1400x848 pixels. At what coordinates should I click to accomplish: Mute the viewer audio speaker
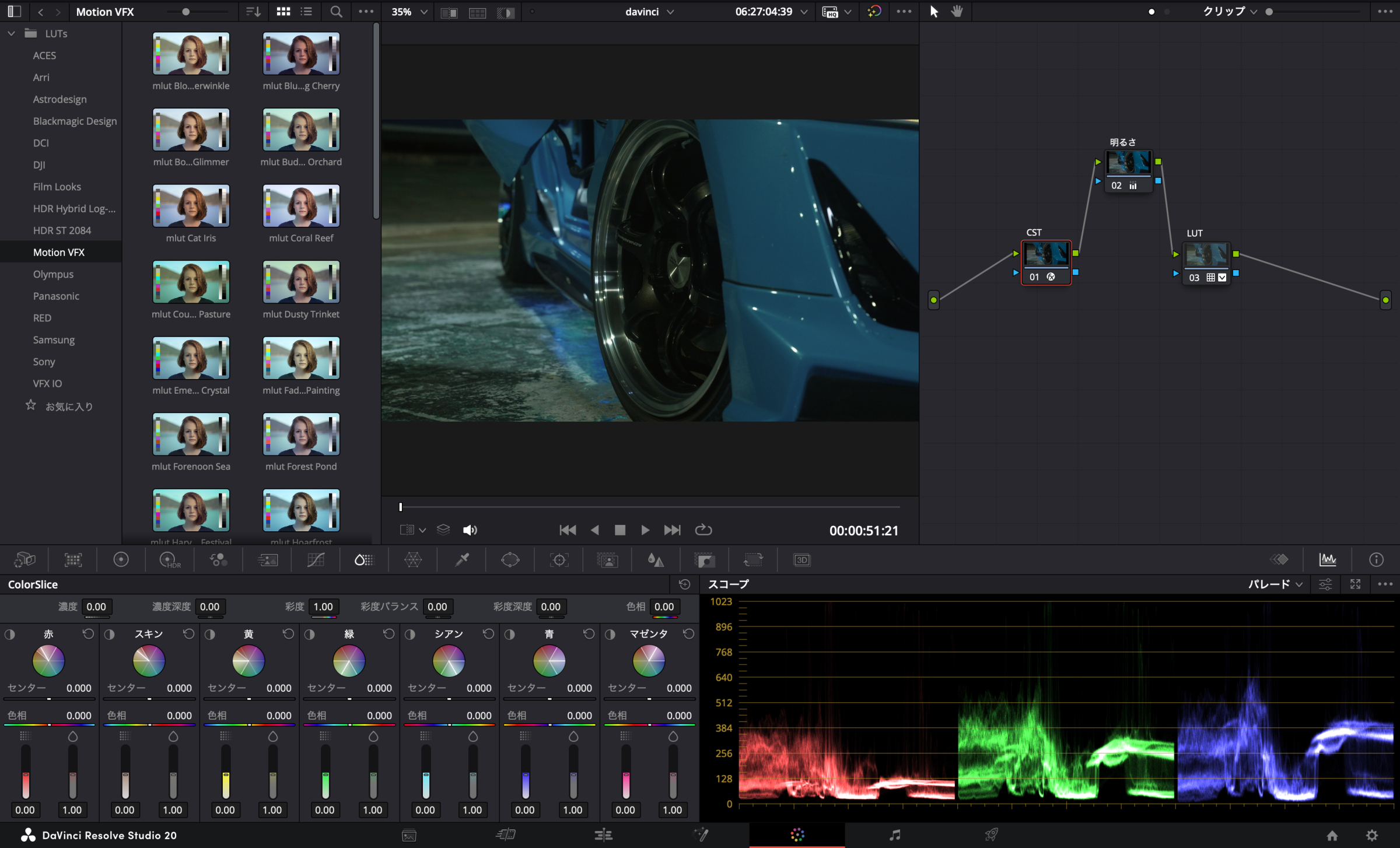point(470,530)
